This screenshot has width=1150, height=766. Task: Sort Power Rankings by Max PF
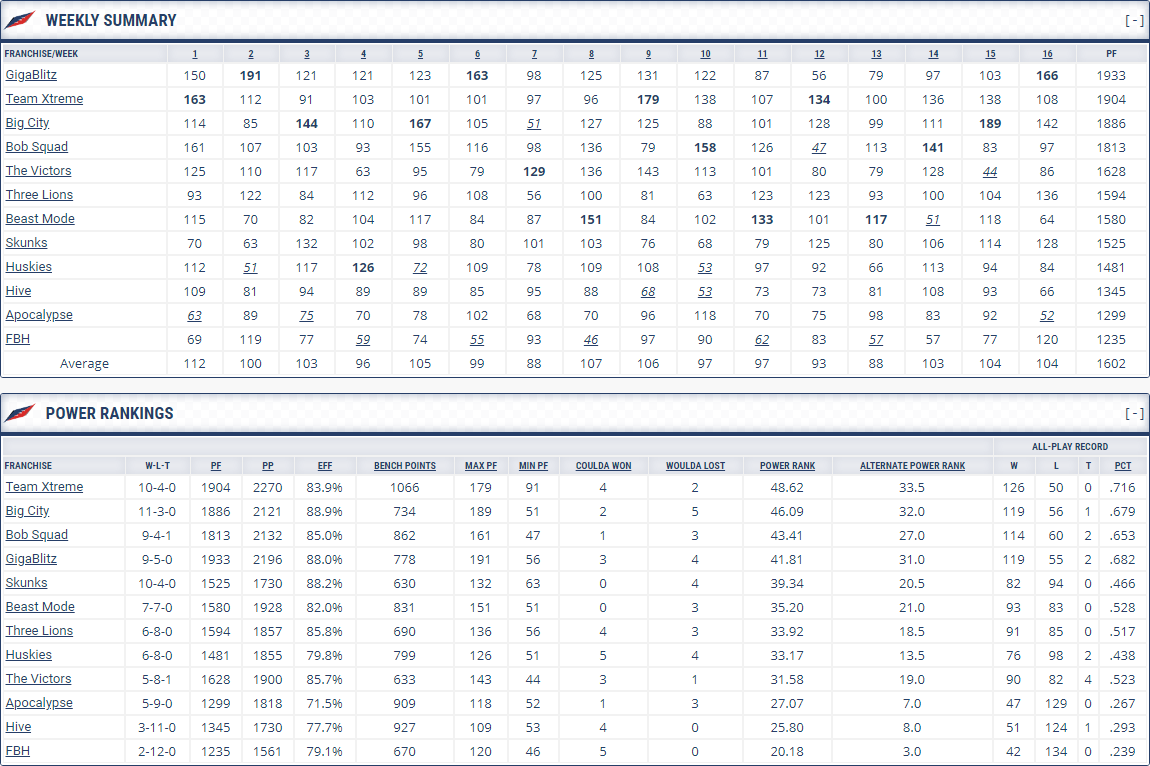tap(481, 466)
